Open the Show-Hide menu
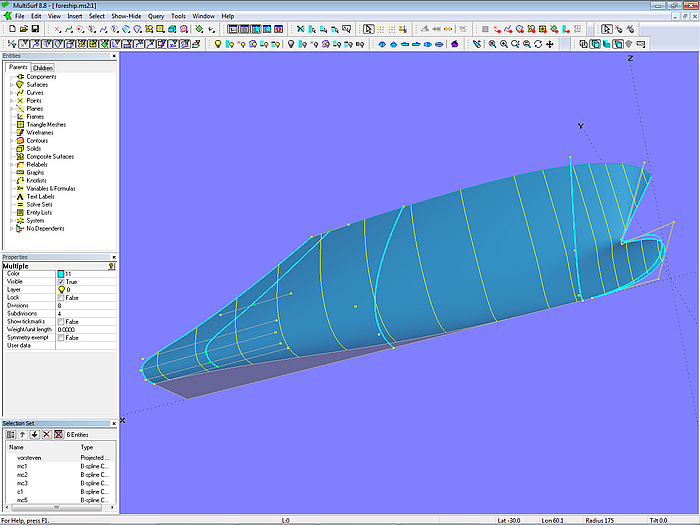Viewport: 700px width, 525px height. pos(126,17)
